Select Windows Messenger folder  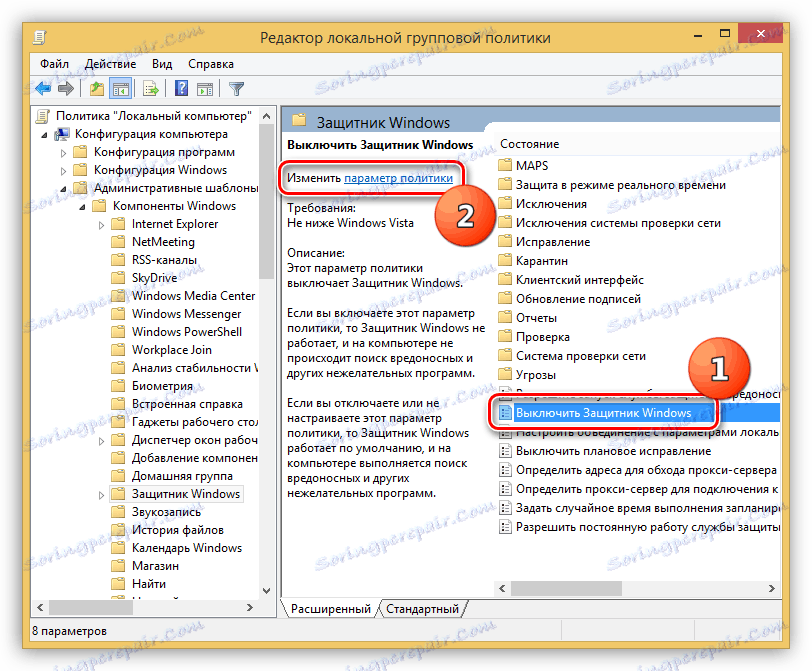[186, 314]
